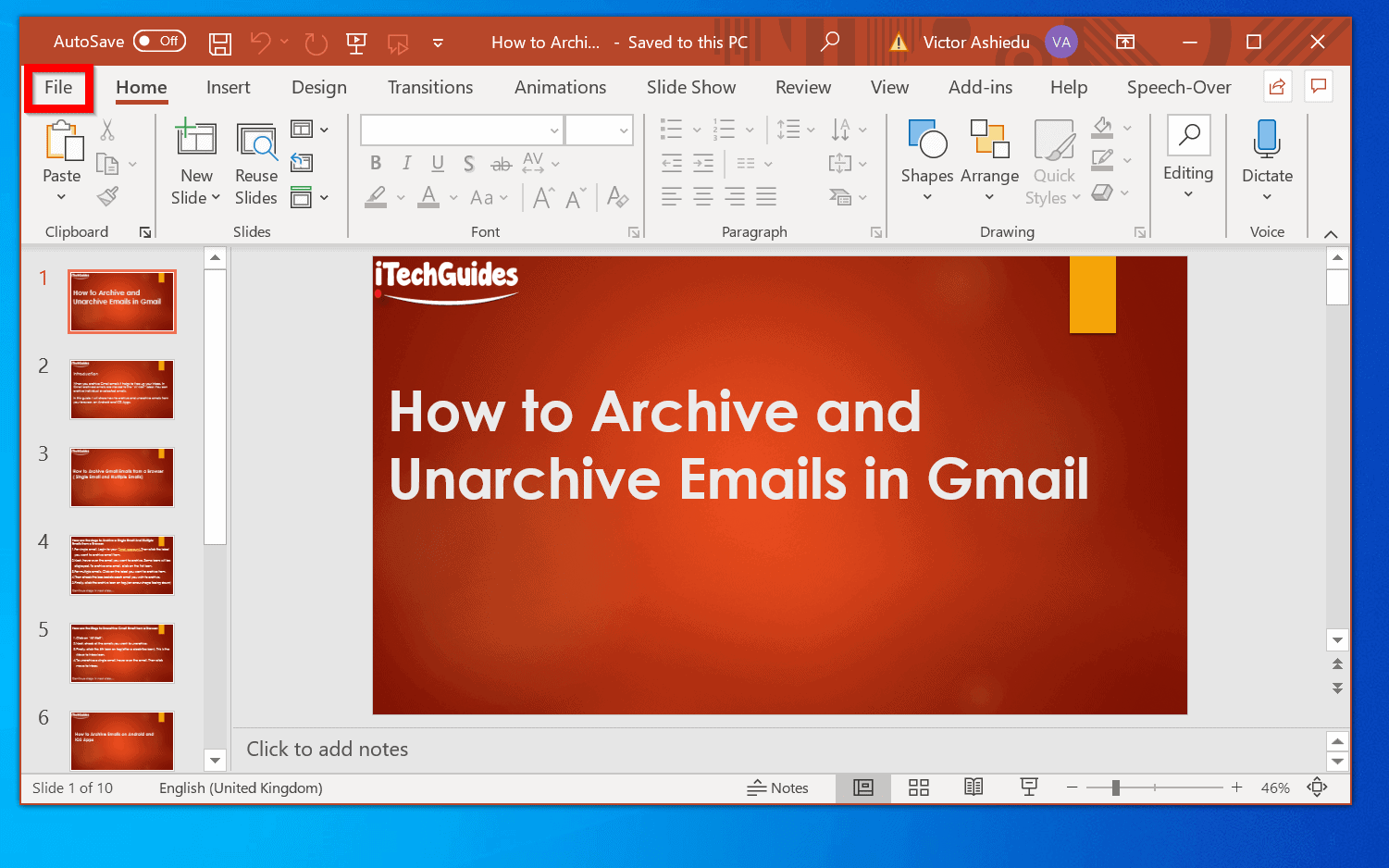Select the Cut scissors icon
Image resolution: width=1389 pixels, height=868 pixels.
point(107,130)
